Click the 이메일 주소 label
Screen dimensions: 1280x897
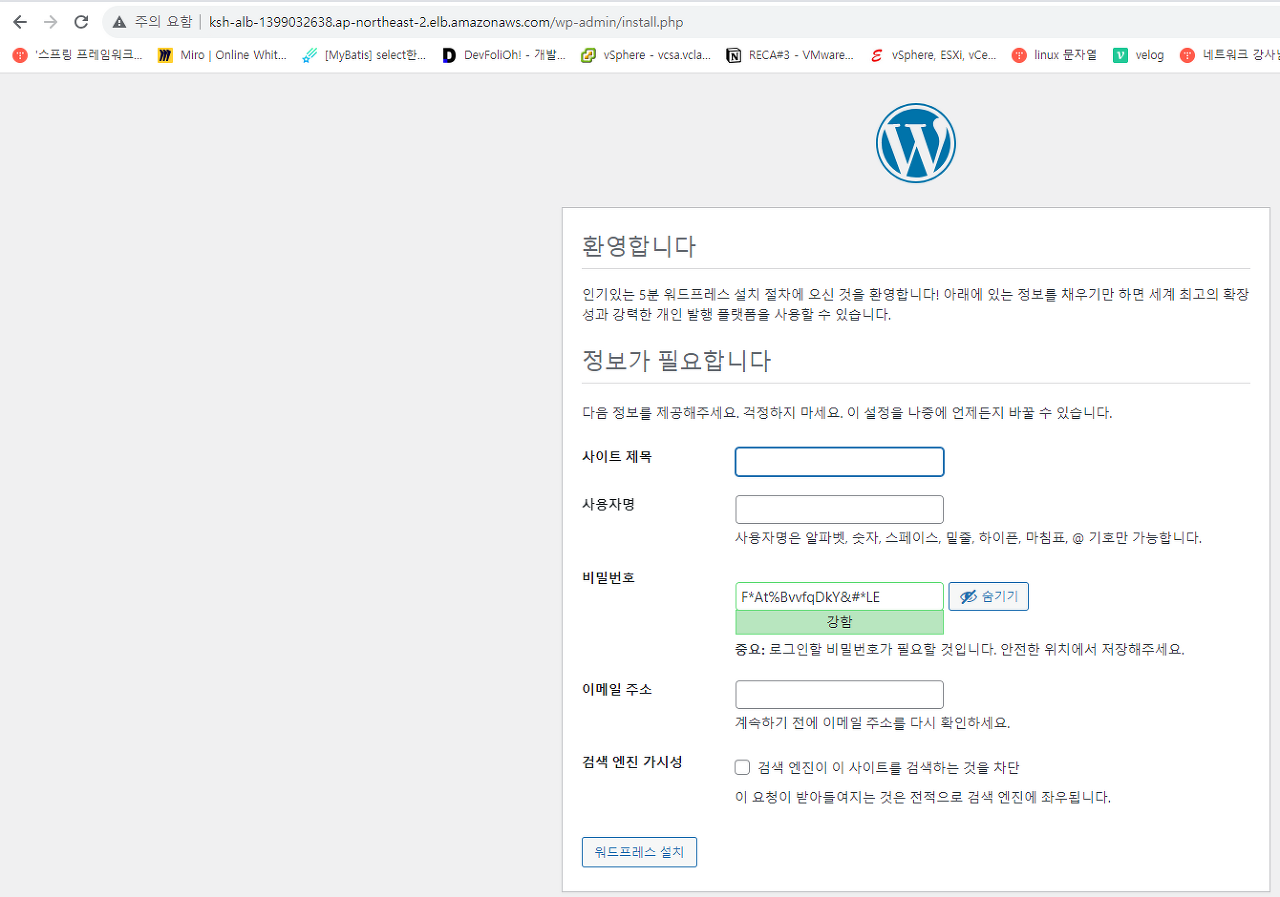click(x=617, y=689)
